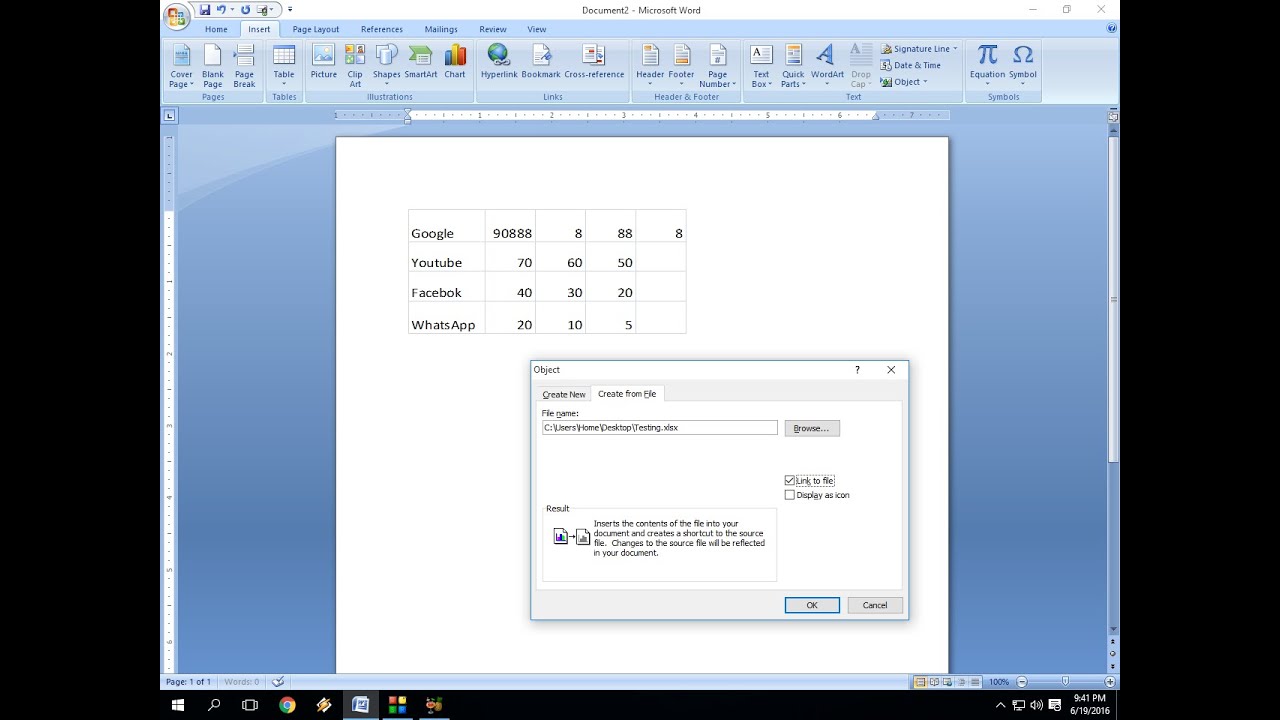Click the zoom slider handle
Screen dimensions: 1280x720
[1066, 682]
